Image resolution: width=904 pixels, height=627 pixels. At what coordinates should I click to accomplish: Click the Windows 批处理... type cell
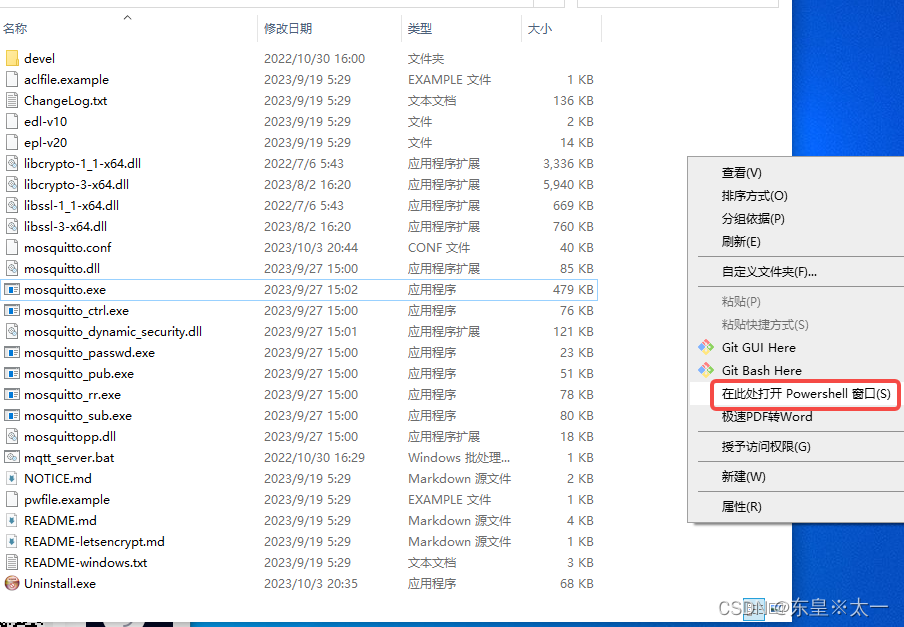[x=459, y=458]
